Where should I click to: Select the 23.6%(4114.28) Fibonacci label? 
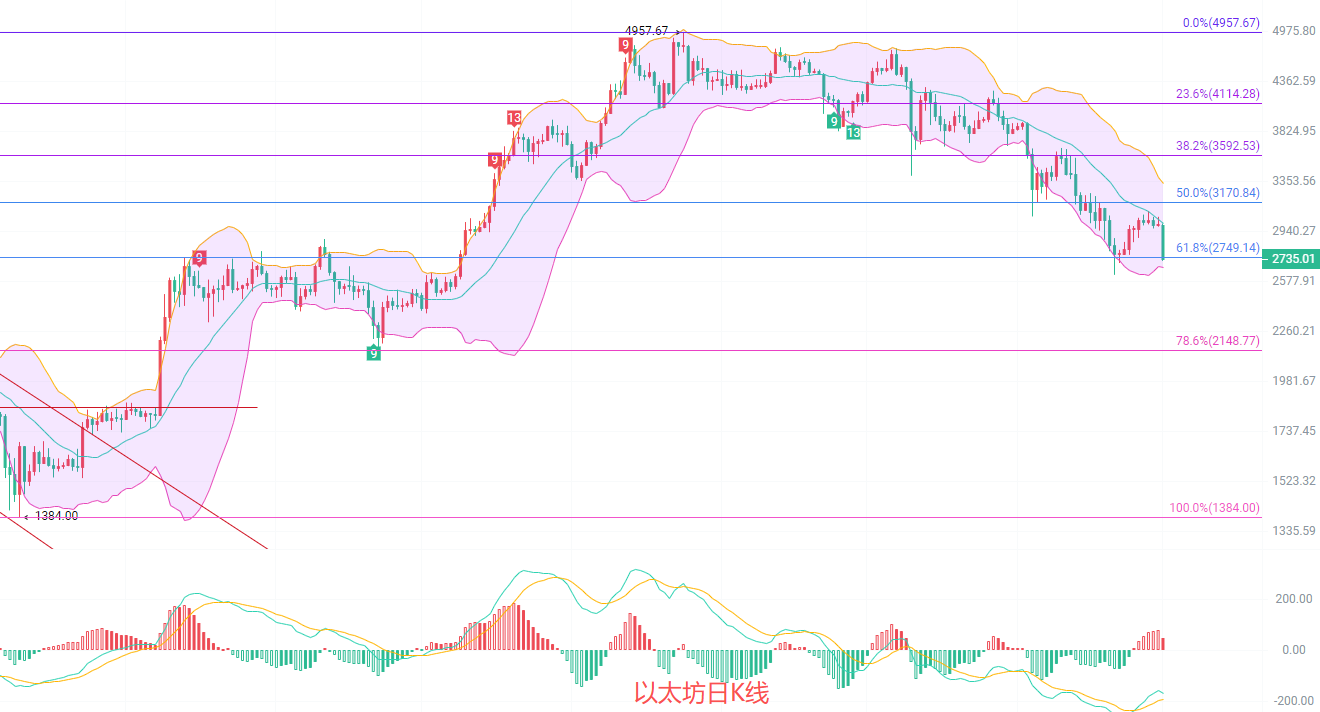click(x=1217, y=94)
